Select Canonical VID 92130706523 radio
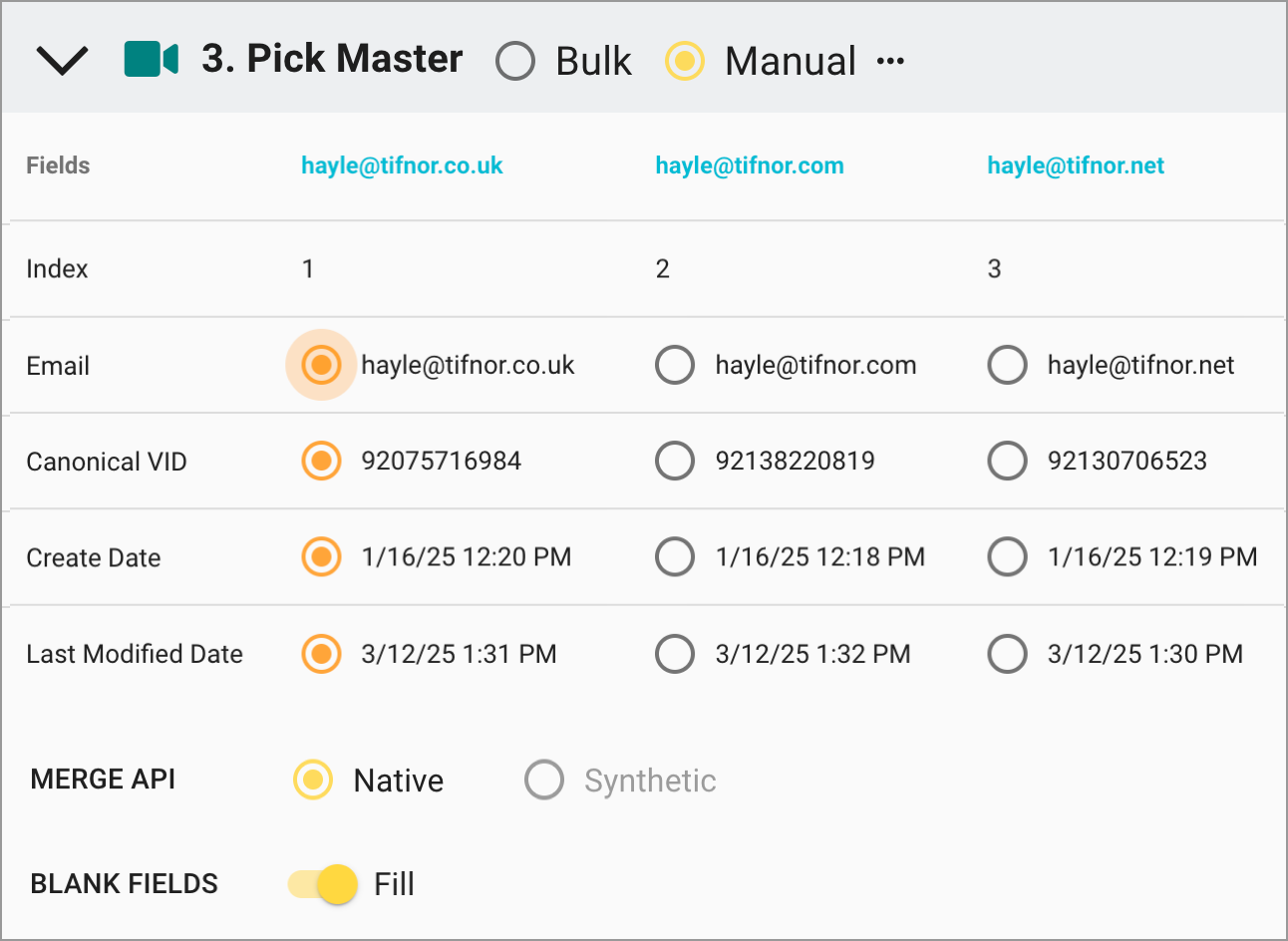The width and height of the screenshot is (1288, 941). 1007,461
